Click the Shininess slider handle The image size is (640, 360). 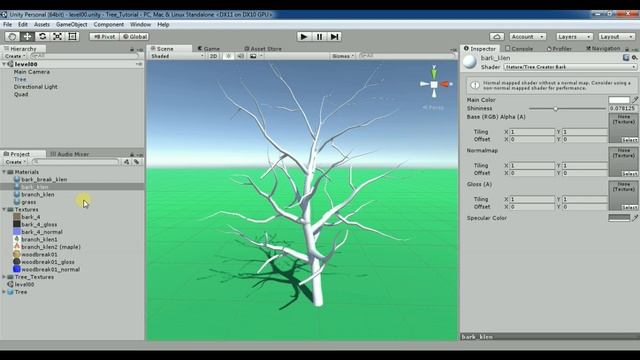coord(556,109)
